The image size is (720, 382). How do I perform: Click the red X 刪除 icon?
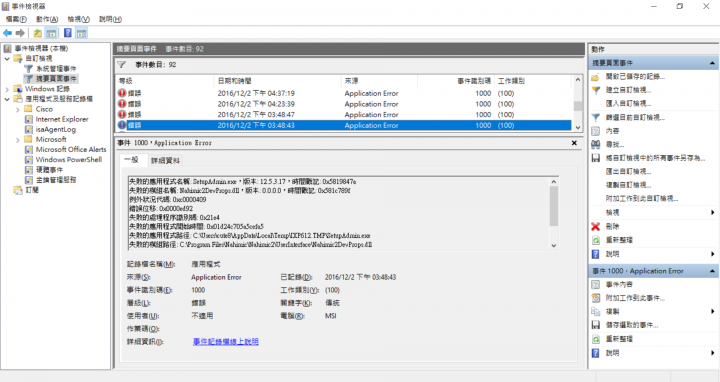(x=596, y=226)
